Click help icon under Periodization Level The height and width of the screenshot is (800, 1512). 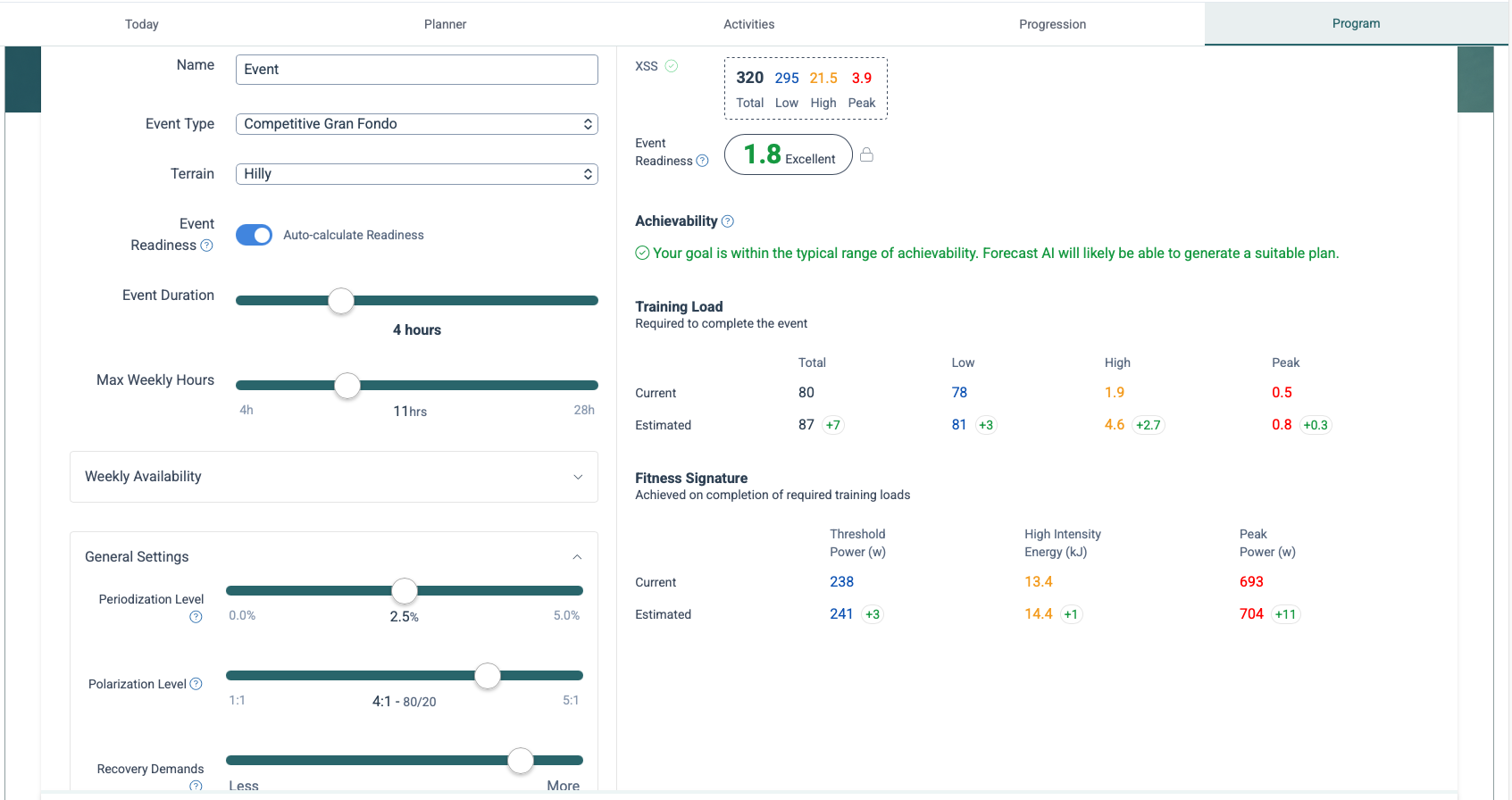196,617
